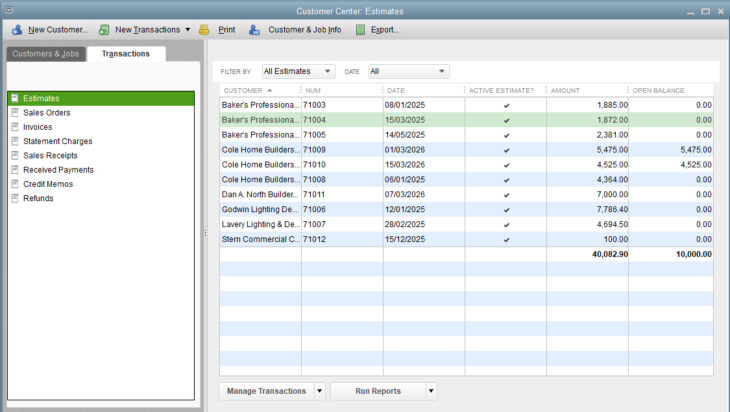
Task: Click the Sales Receipts document icon
Action: [15, 155]
